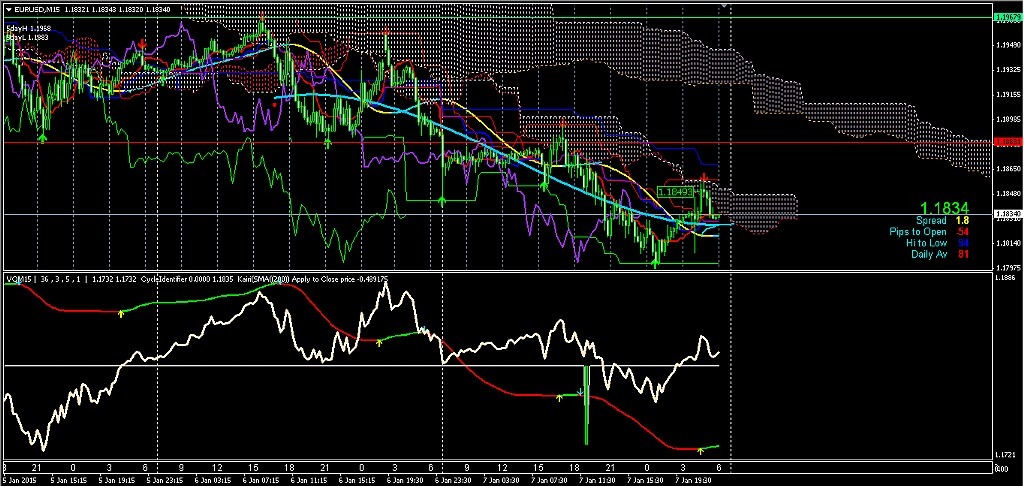
Task: Click the white 1.18340 current price tag
Action: 1006,214
